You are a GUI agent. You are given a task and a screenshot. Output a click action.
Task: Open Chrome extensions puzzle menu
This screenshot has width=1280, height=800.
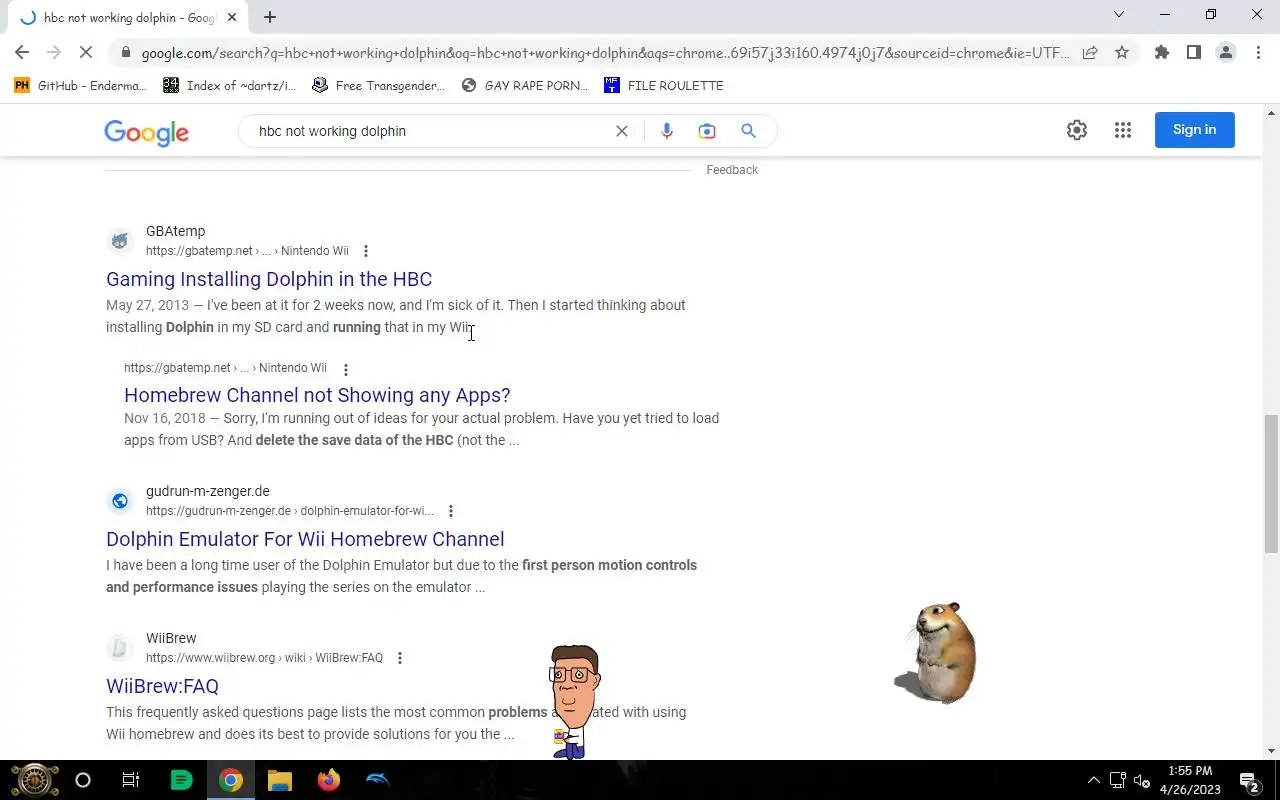pos(1162,53)
